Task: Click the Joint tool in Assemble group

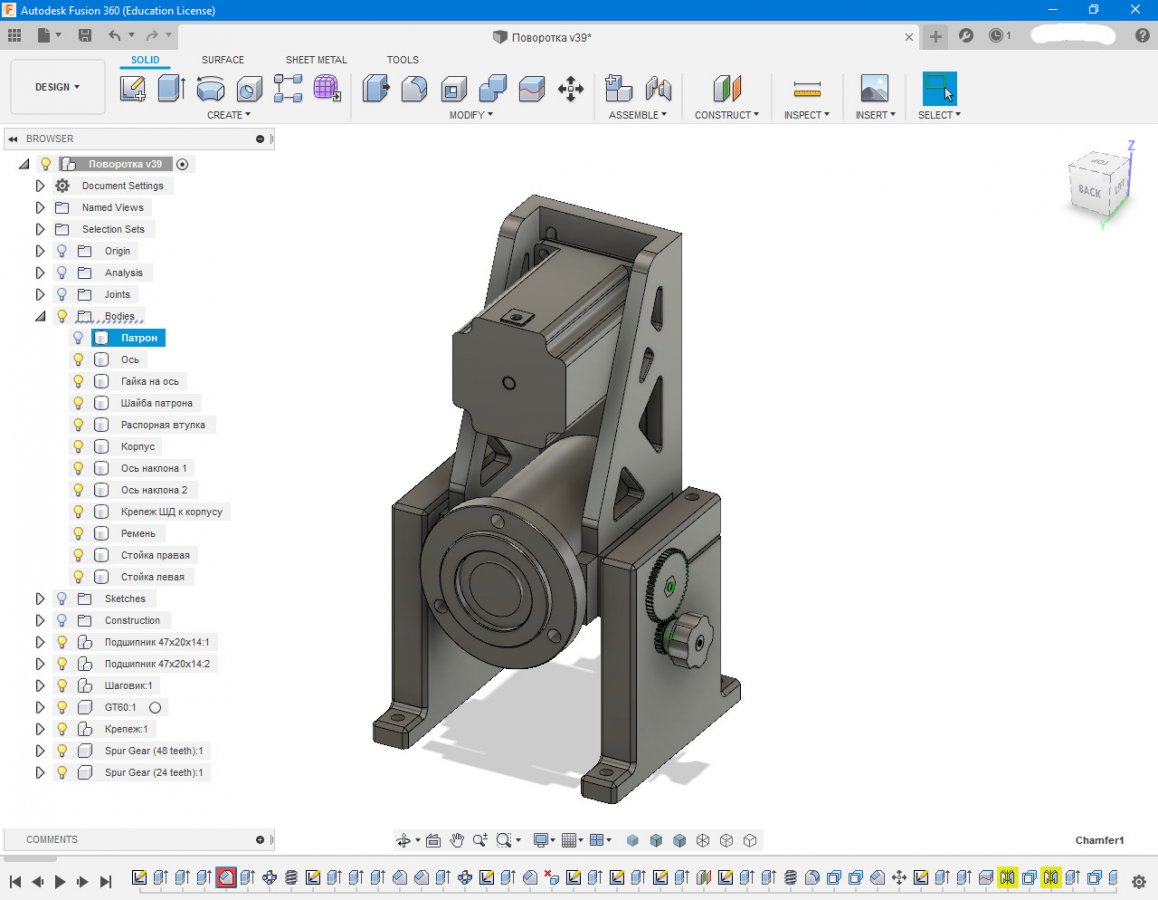Action: click(658, 89)
